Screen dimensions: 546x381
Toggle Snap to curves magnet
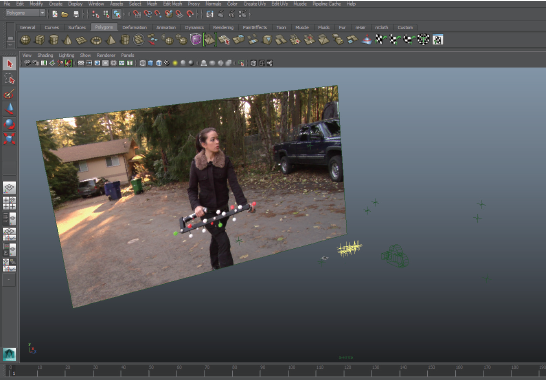(148, 14)
